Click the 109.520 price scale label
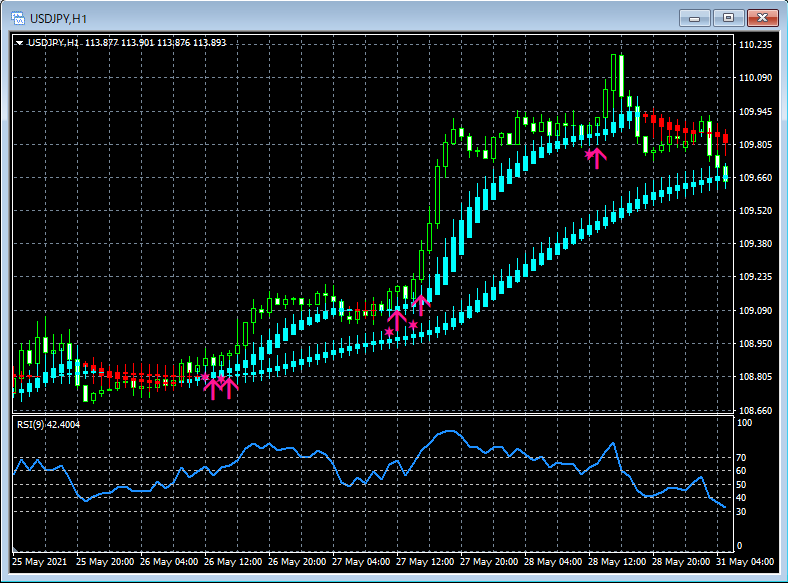 point(755,211)
